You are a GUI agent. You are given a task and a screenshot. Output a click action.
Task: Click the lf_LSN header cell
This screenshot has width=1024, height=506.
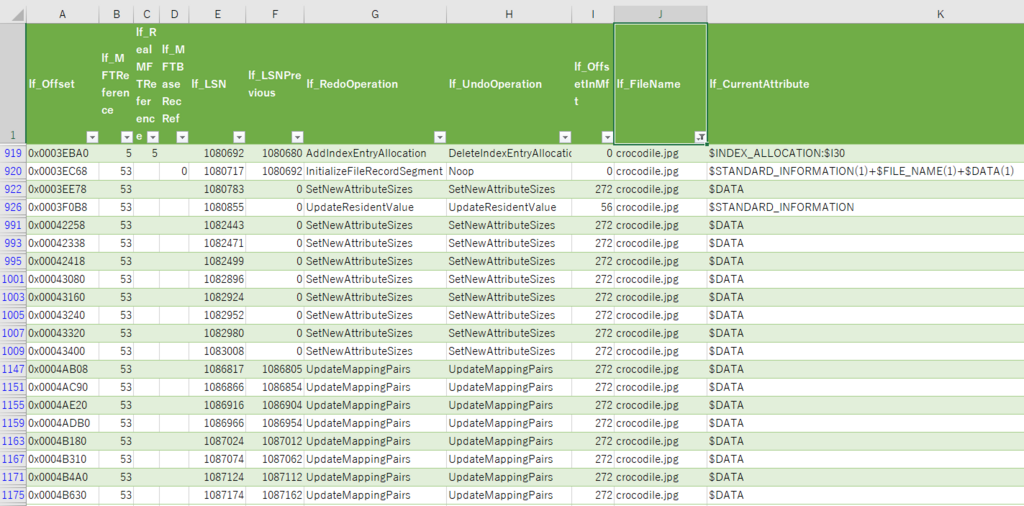[217, 84]
